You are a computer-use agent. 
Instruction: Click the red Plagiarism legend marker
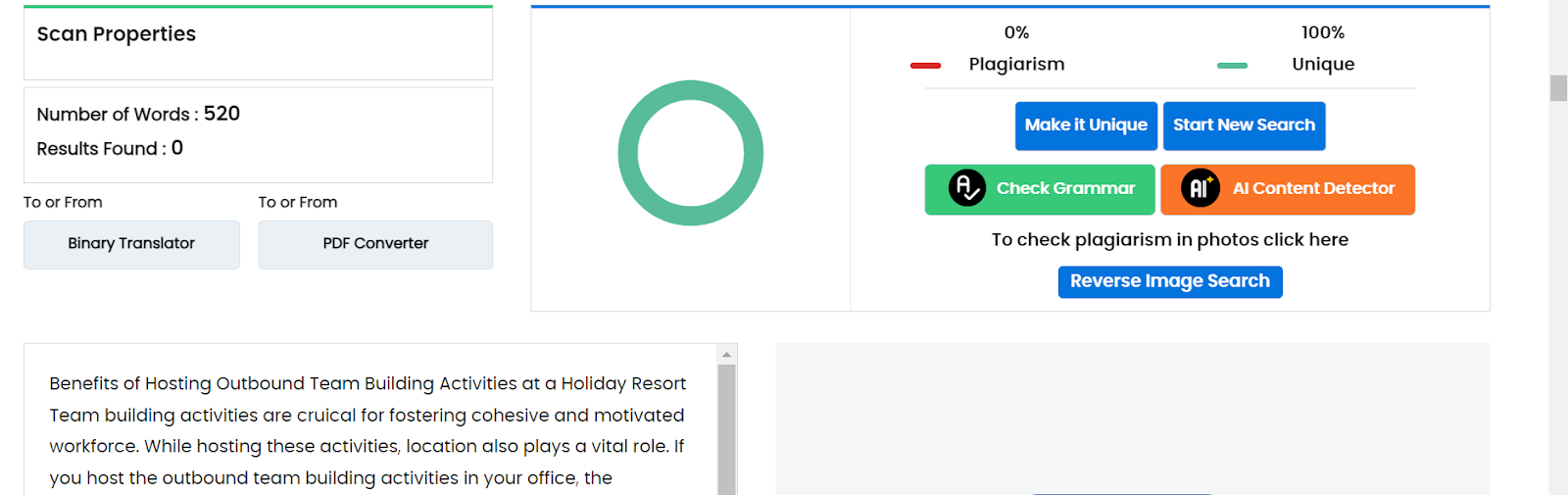[925, 66]
